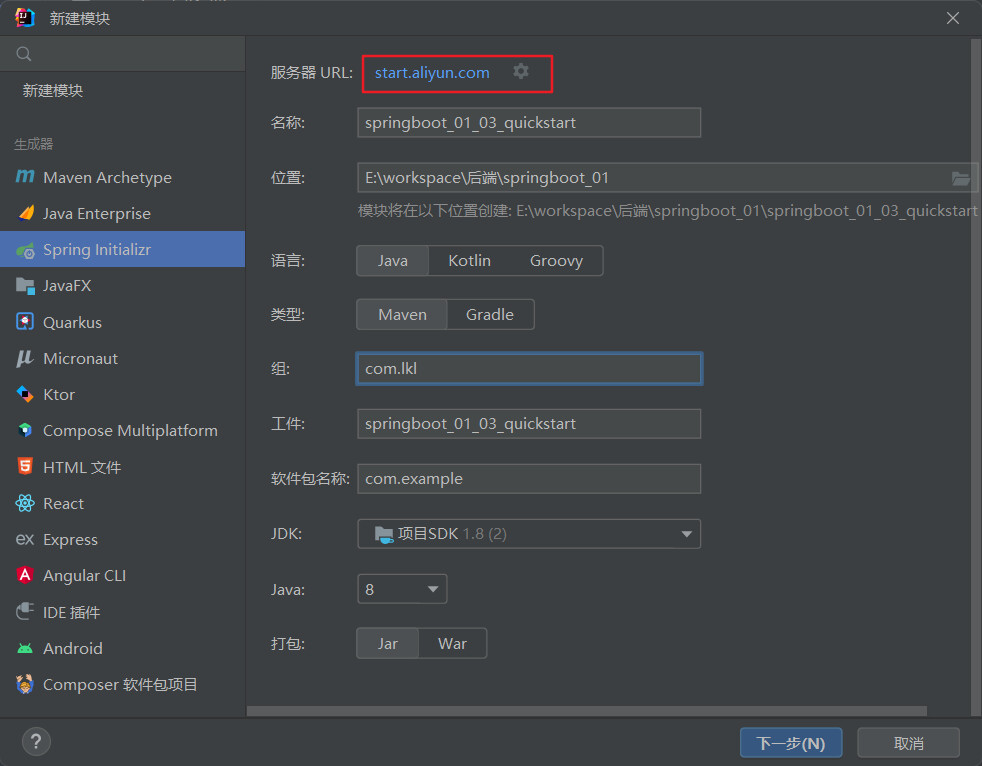Open server URL settings gear
Viewport: 982px width, 766px height.
click(521, 71)
